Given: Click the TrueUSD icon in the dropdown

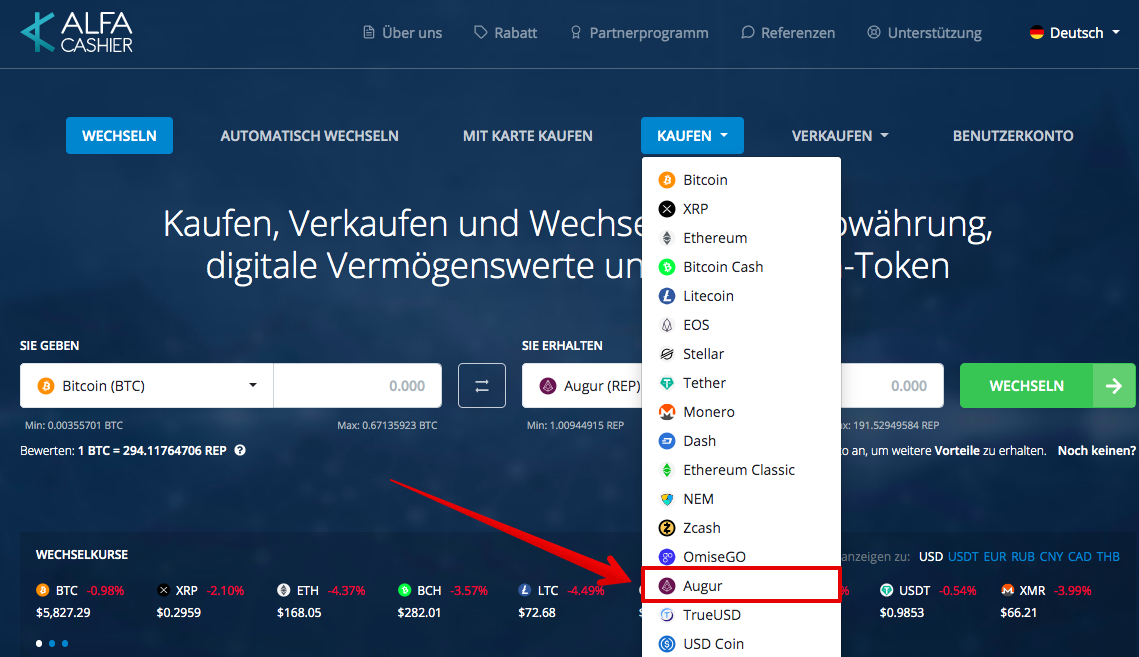Looking at the screenshot, I should tap(667, 615).
